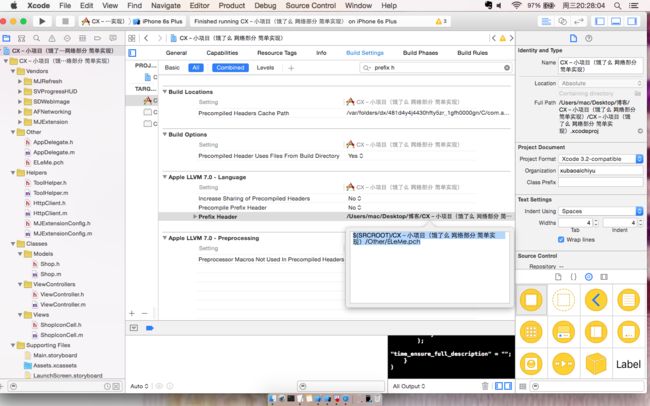Open the Project Format dropdown

pos(601,159)
